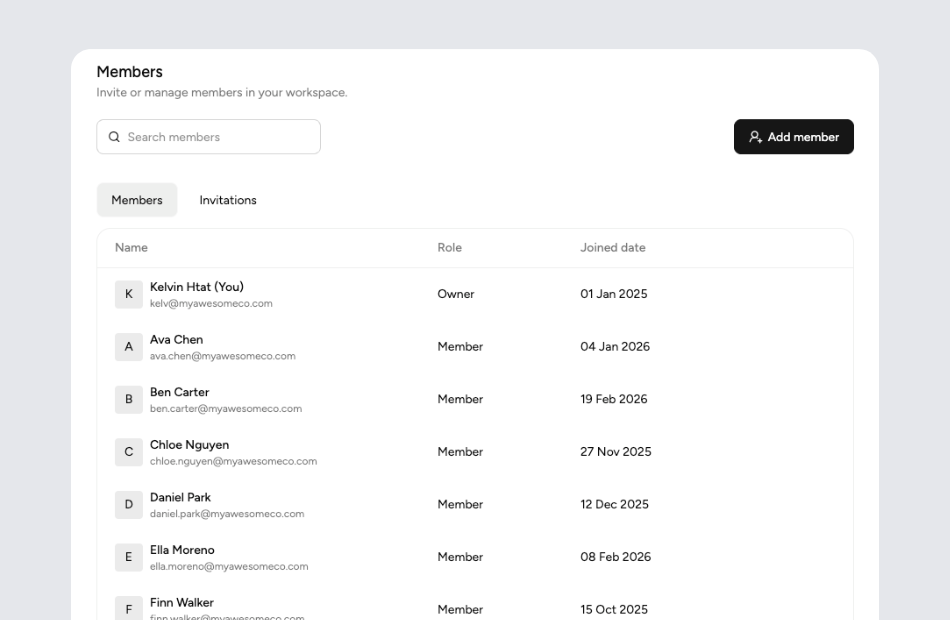Image resolution: width=950 pixels, height=620 pixels.
Task: Click the search magnifier icon
Action: coord(114,136)
